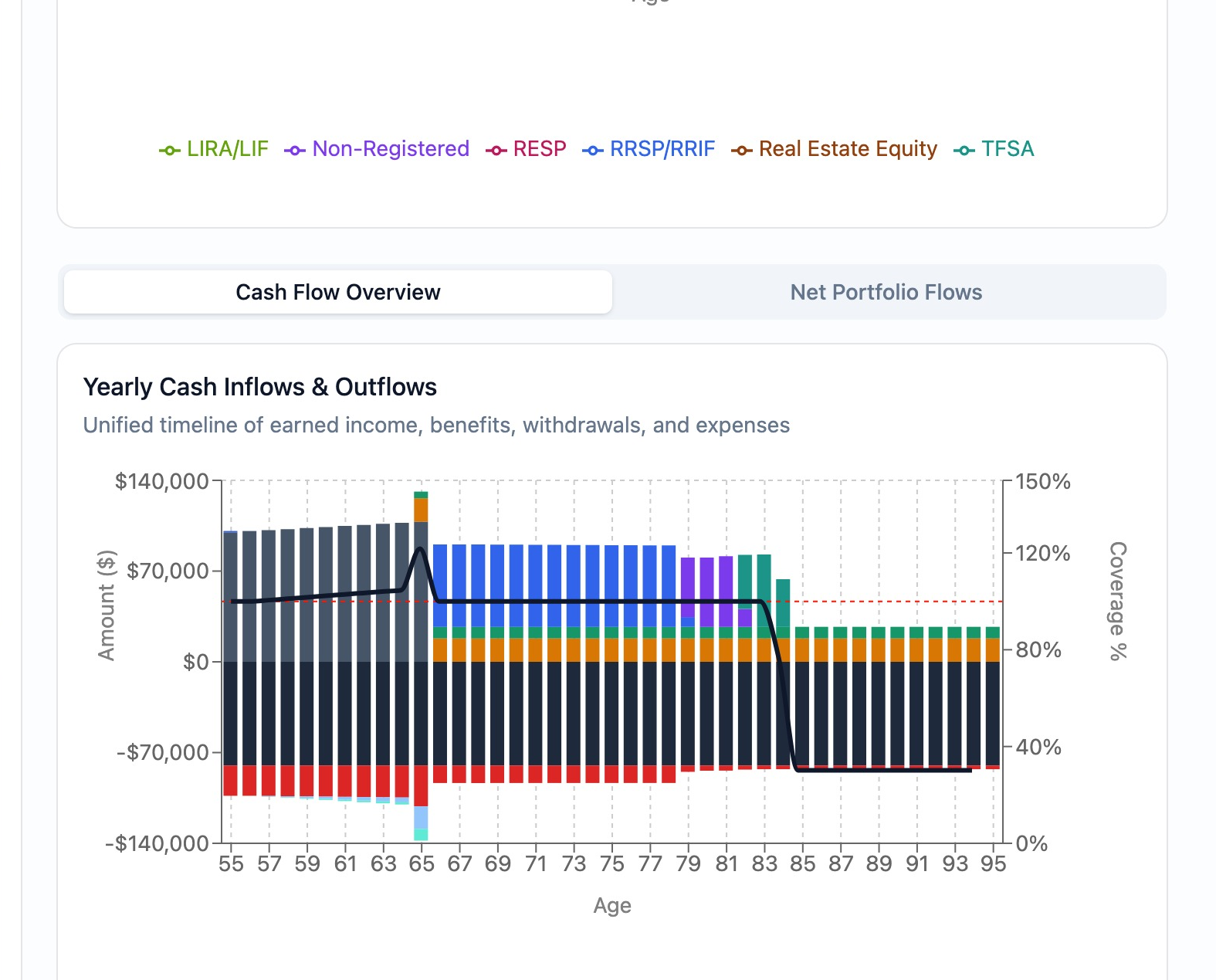Click the 150% coverage axis label
The width and height of the screenshot is (1216, 980).
point(1043,481)
